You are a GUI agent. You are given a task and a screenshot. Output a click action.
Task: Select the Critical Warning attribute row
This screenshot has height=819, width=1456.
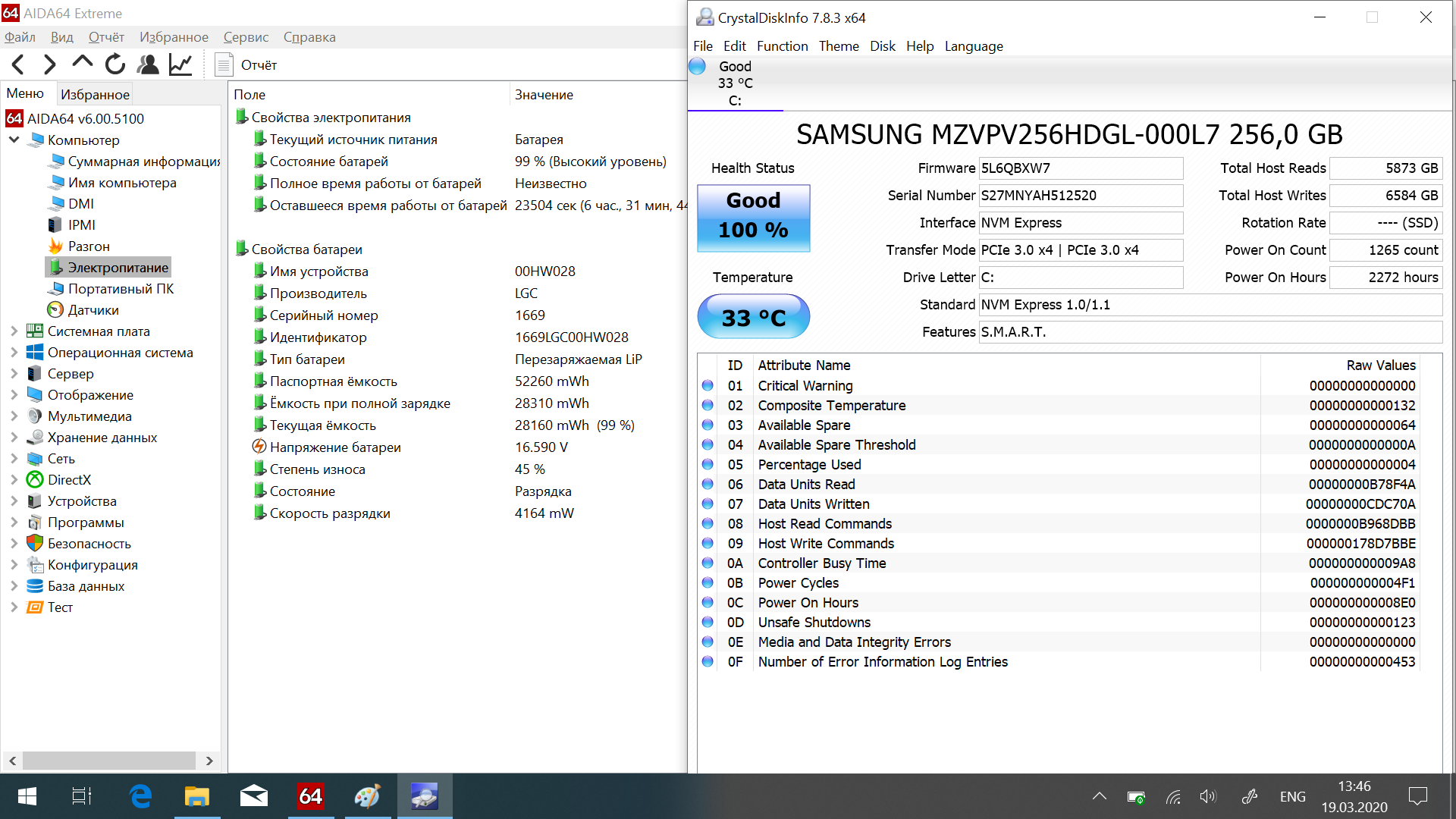(x=1059, y=385)
